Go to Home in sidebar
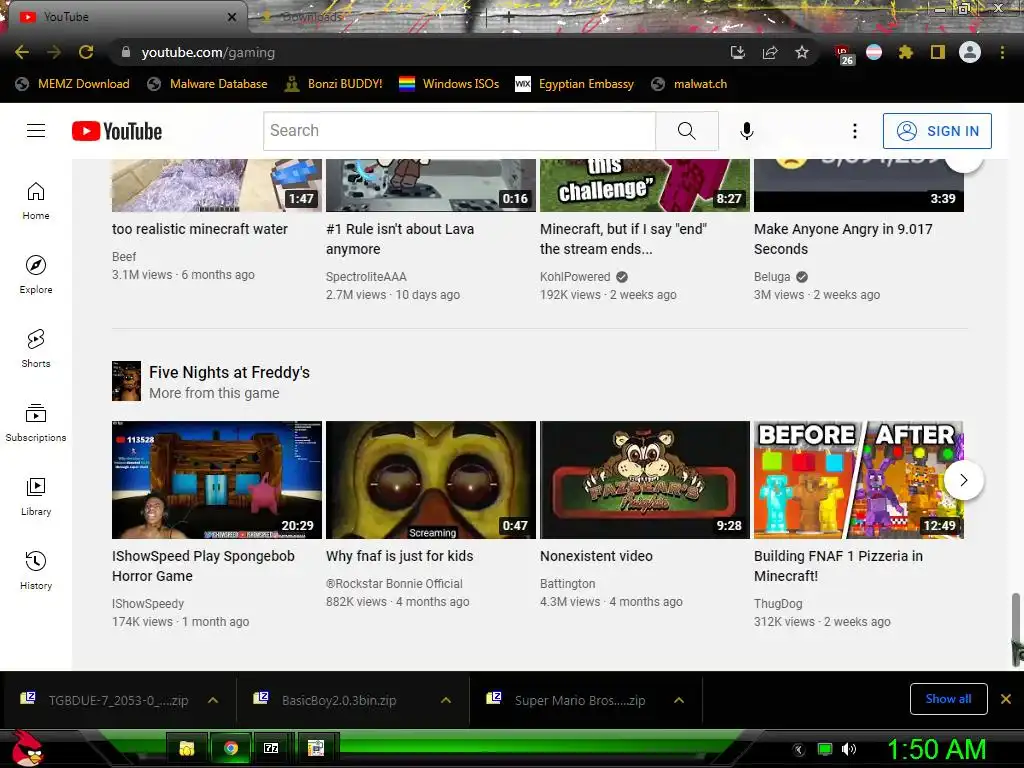 (36, 200)
